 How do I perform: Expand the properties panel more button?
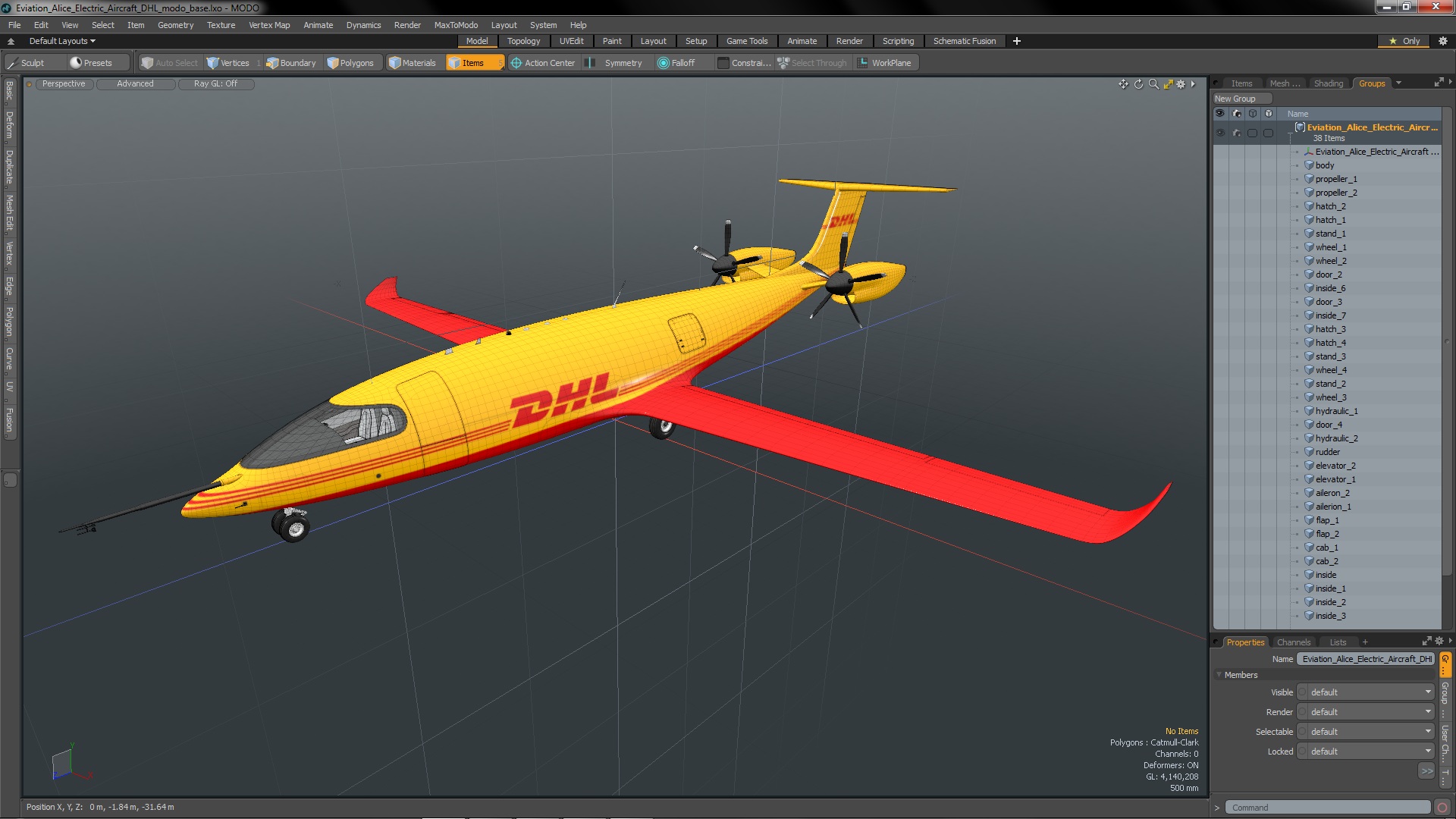(x=1426, y=771)
